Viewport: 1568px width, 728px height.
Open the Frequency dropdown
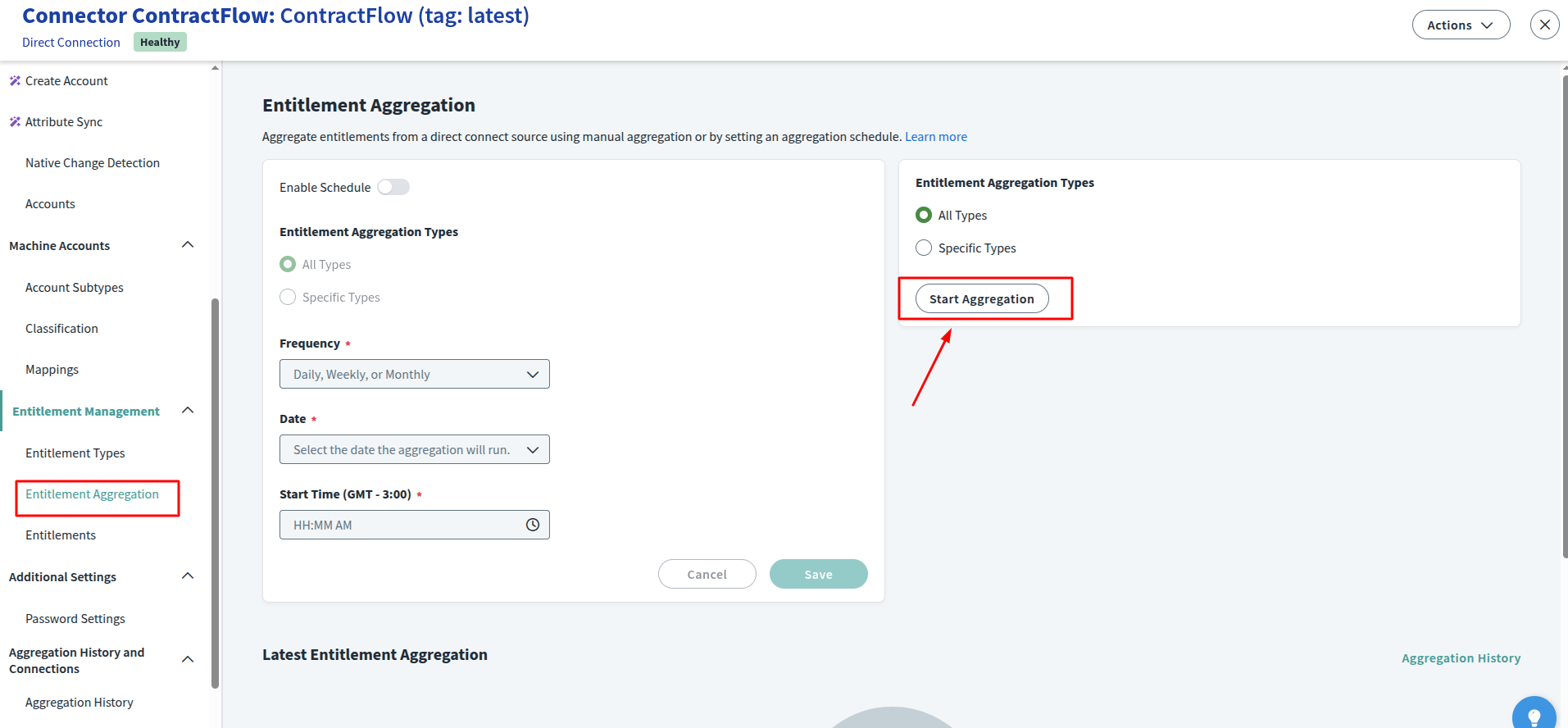(x=414, y=374)
